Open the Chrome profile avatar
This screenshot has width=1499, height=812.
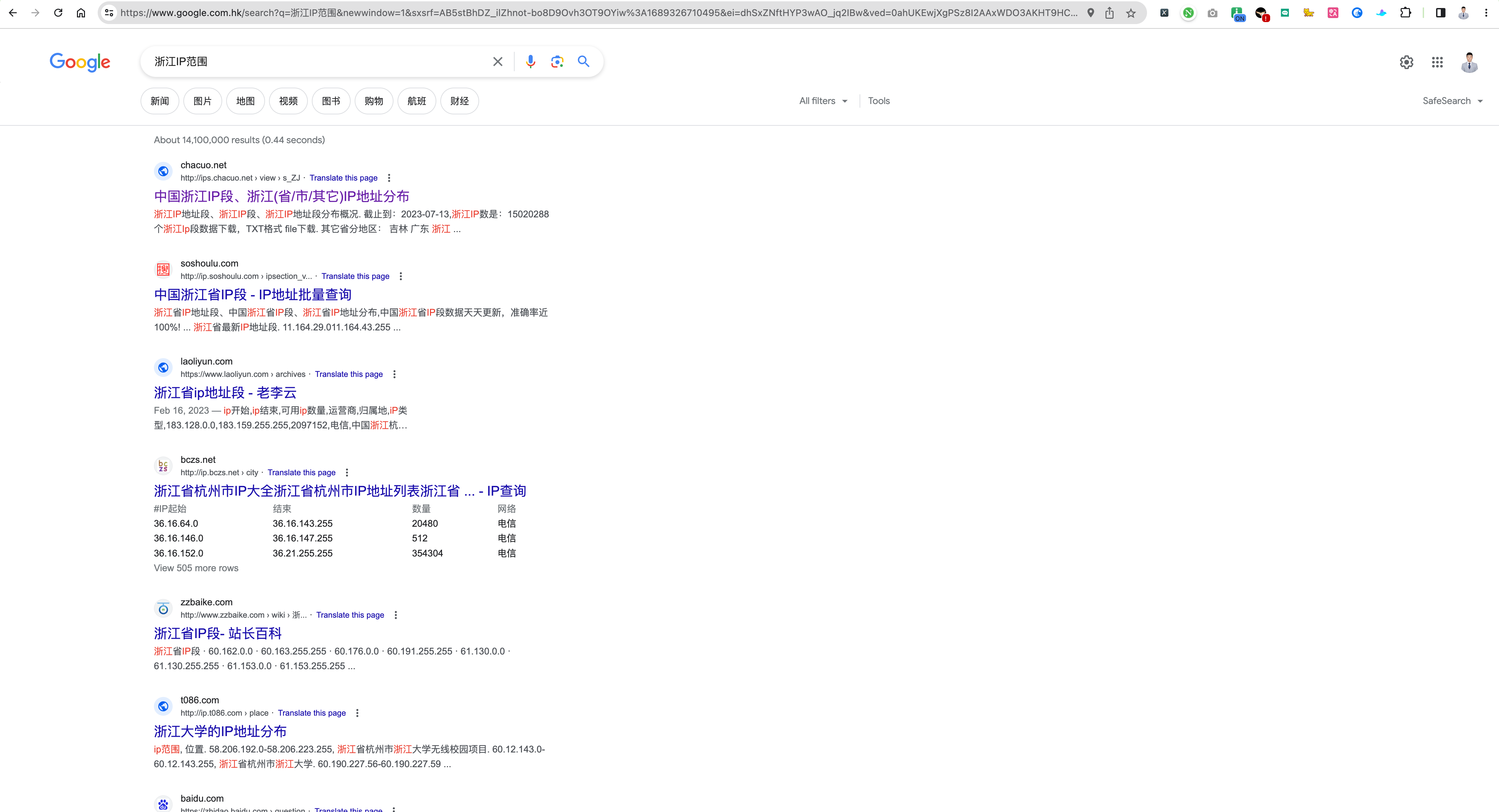pyautogui.click(x=1464, y=13)
